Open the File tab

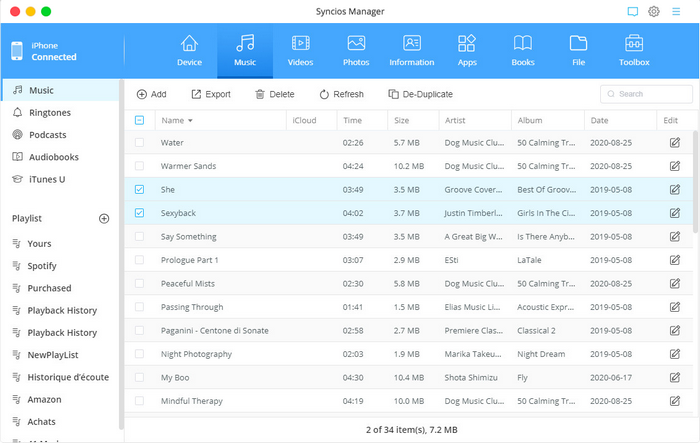578,51
